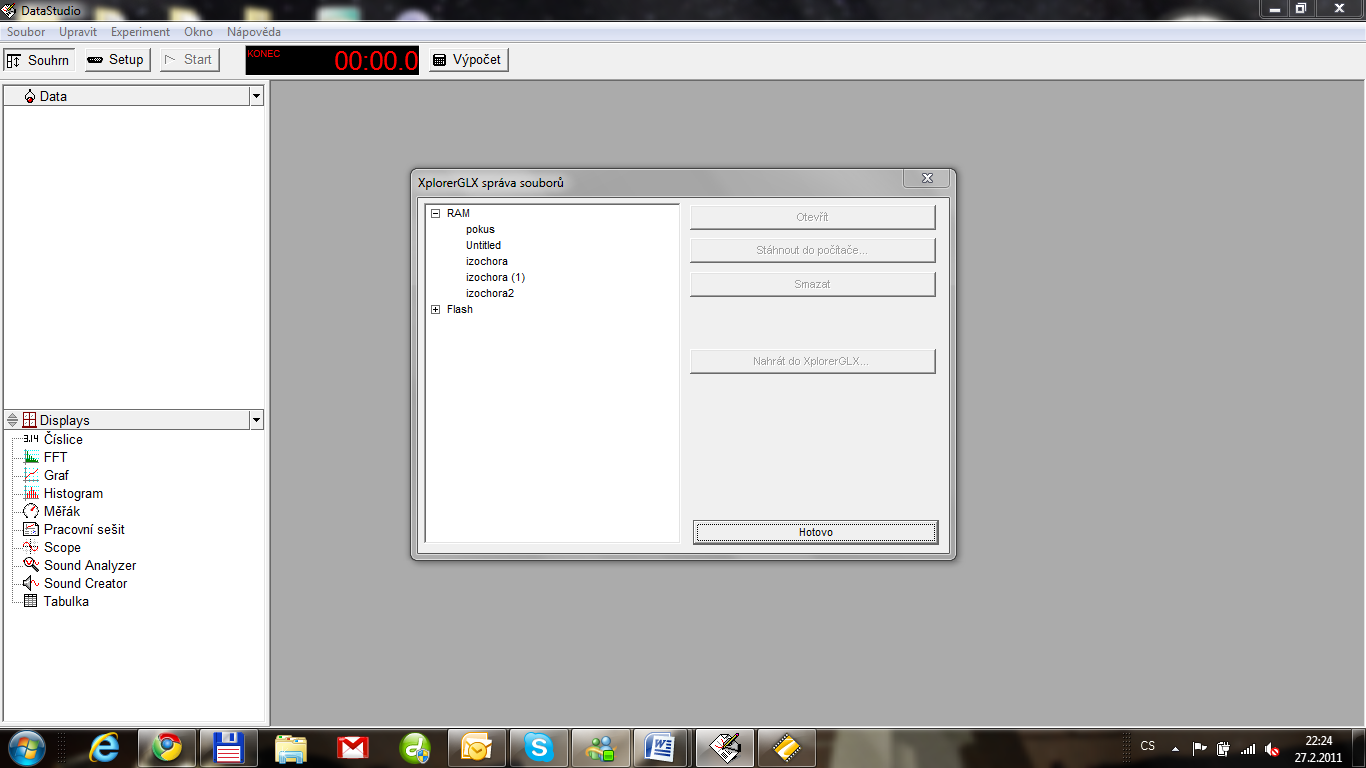
Task: Open Windows Start menu orb
Action: point(26,747)
